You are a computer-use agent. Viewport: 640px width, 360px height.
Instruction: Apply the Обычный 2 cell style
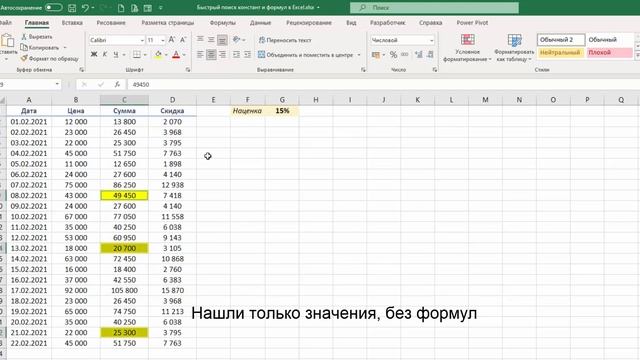561,40
